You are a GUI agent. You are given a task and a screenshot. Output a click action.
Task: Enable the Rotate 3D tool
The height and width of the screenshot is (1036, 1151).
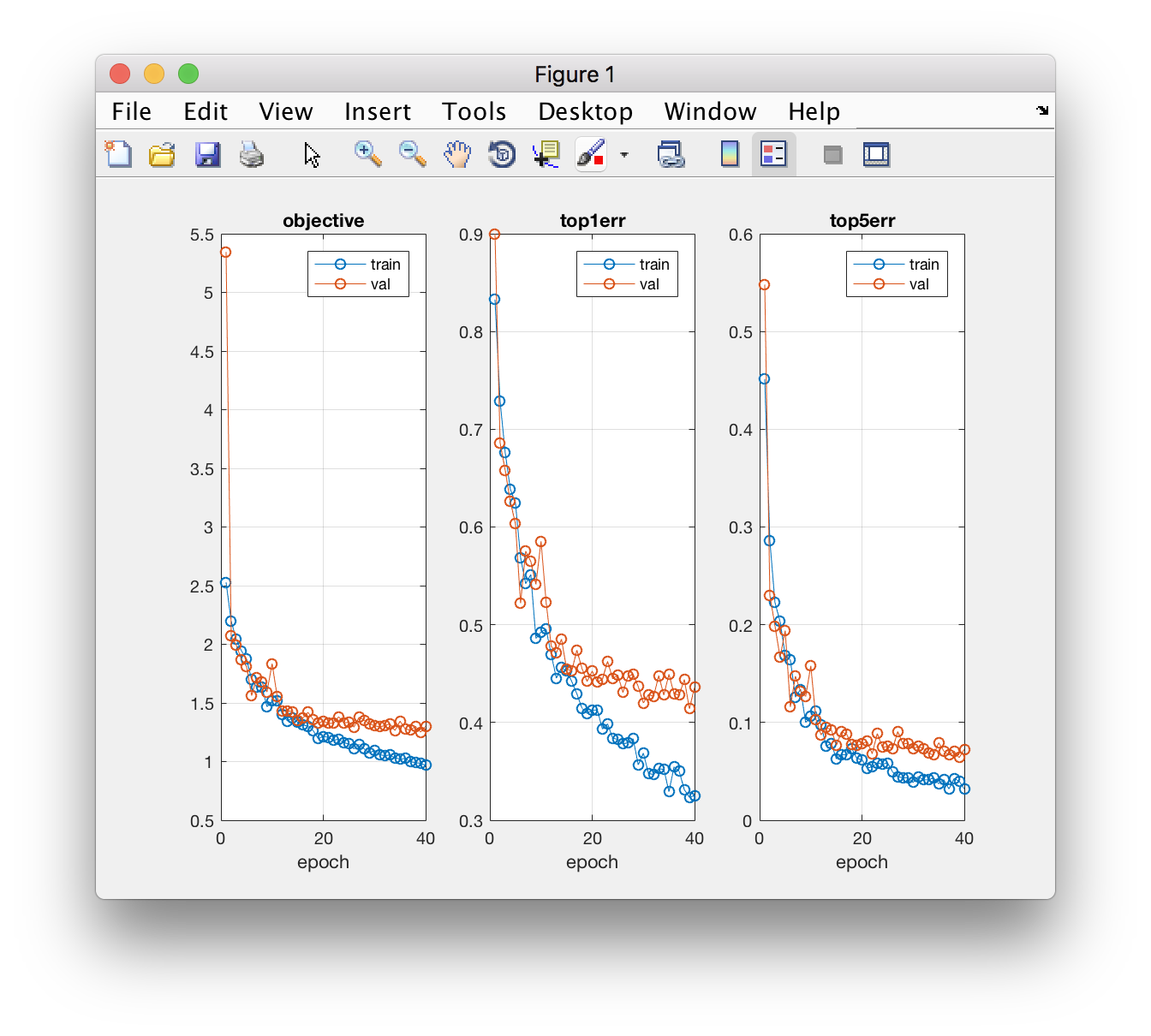(502, 155)
